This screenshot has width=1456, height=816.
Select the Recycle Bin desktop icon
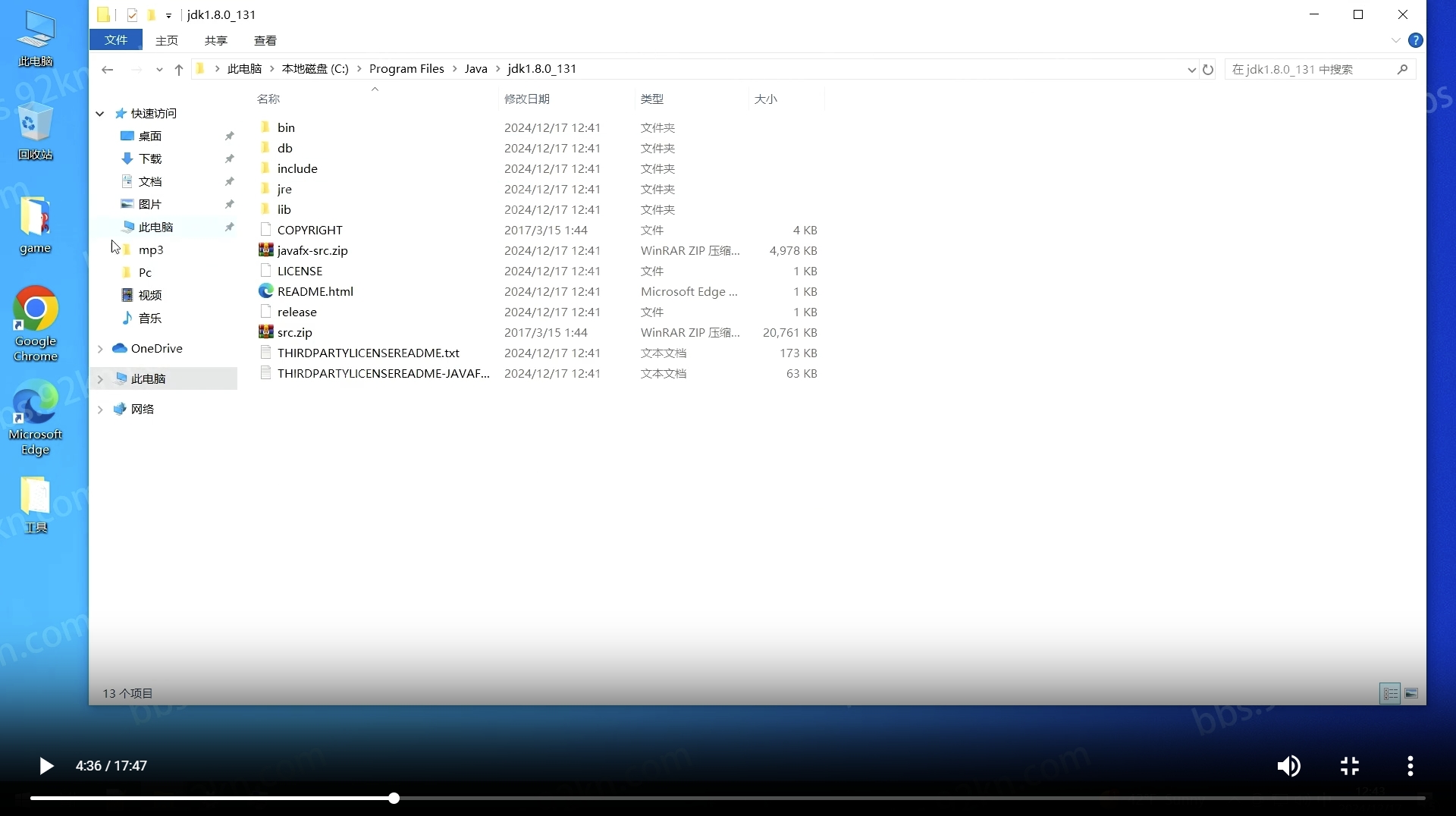coord(35,133)
